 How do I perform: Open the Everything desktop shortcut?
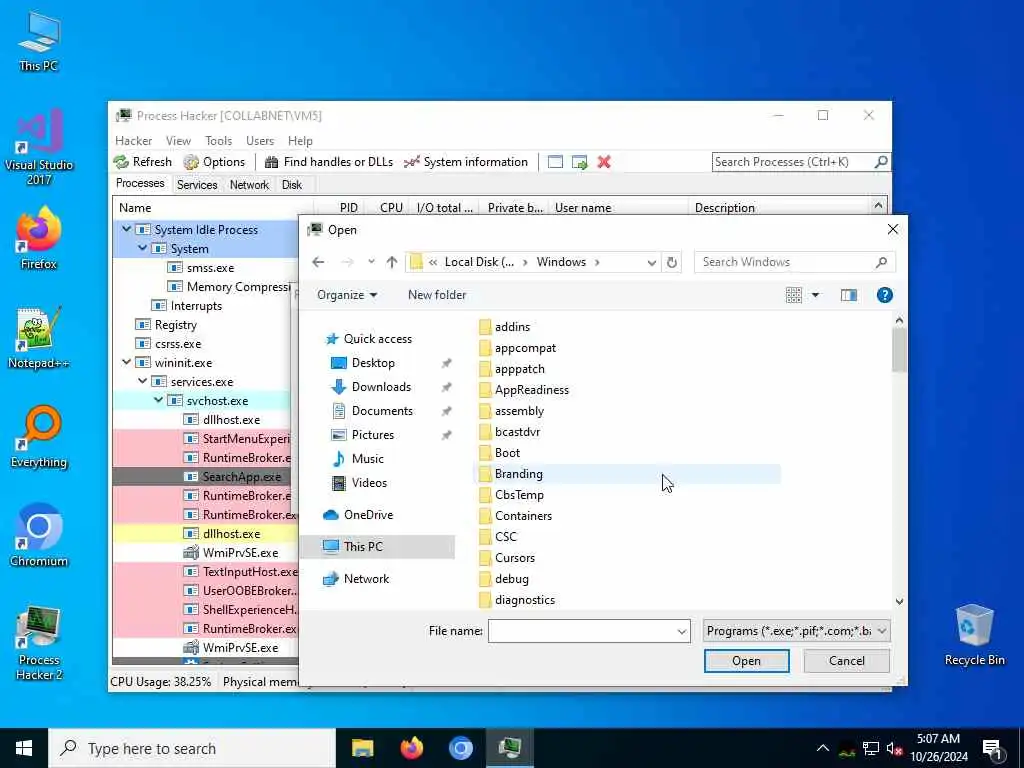click(x=39, y=436)
